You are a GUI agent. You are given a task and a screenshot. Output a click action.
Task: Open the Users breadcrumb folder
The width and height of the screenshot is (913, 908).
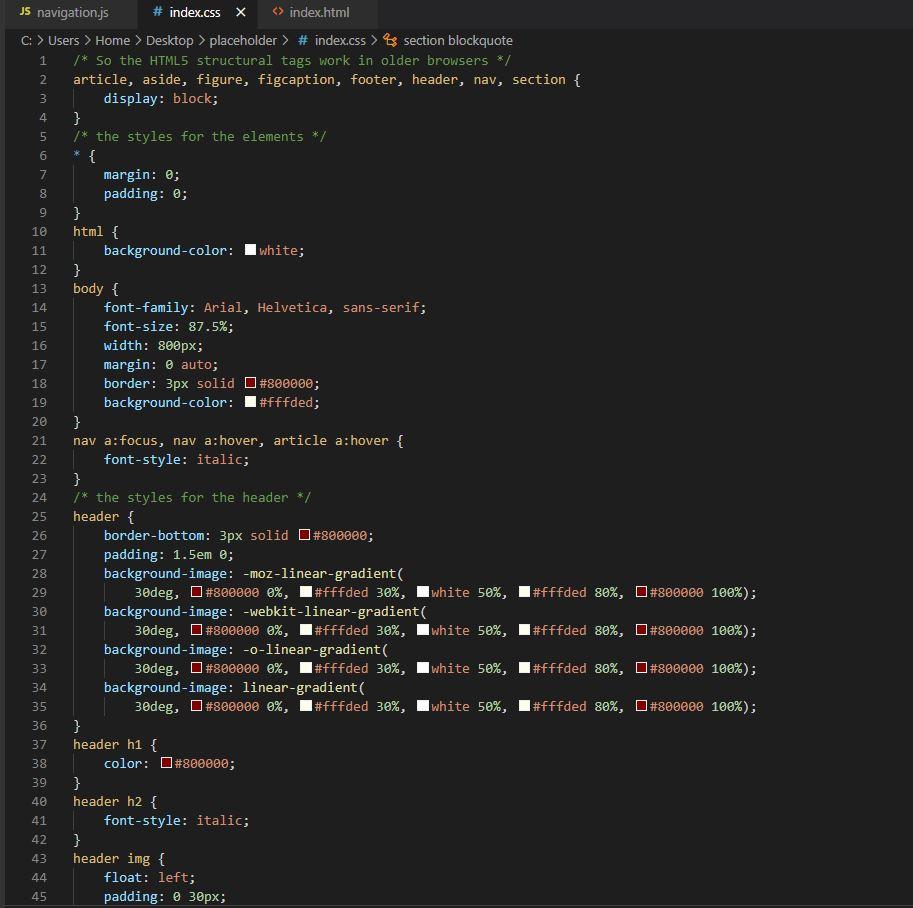63,41
